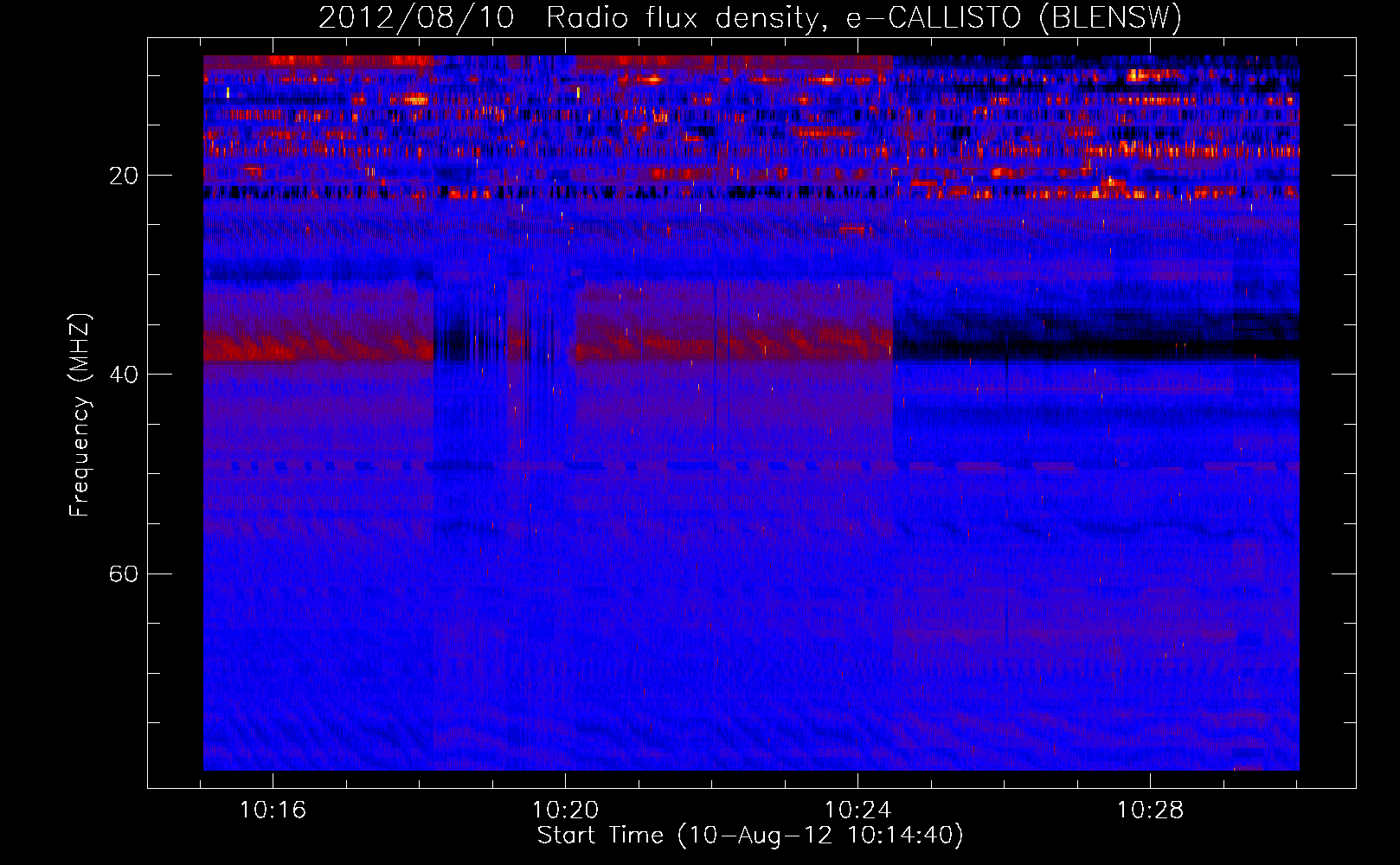Click the '20' frequency tick label

(124, 176)
